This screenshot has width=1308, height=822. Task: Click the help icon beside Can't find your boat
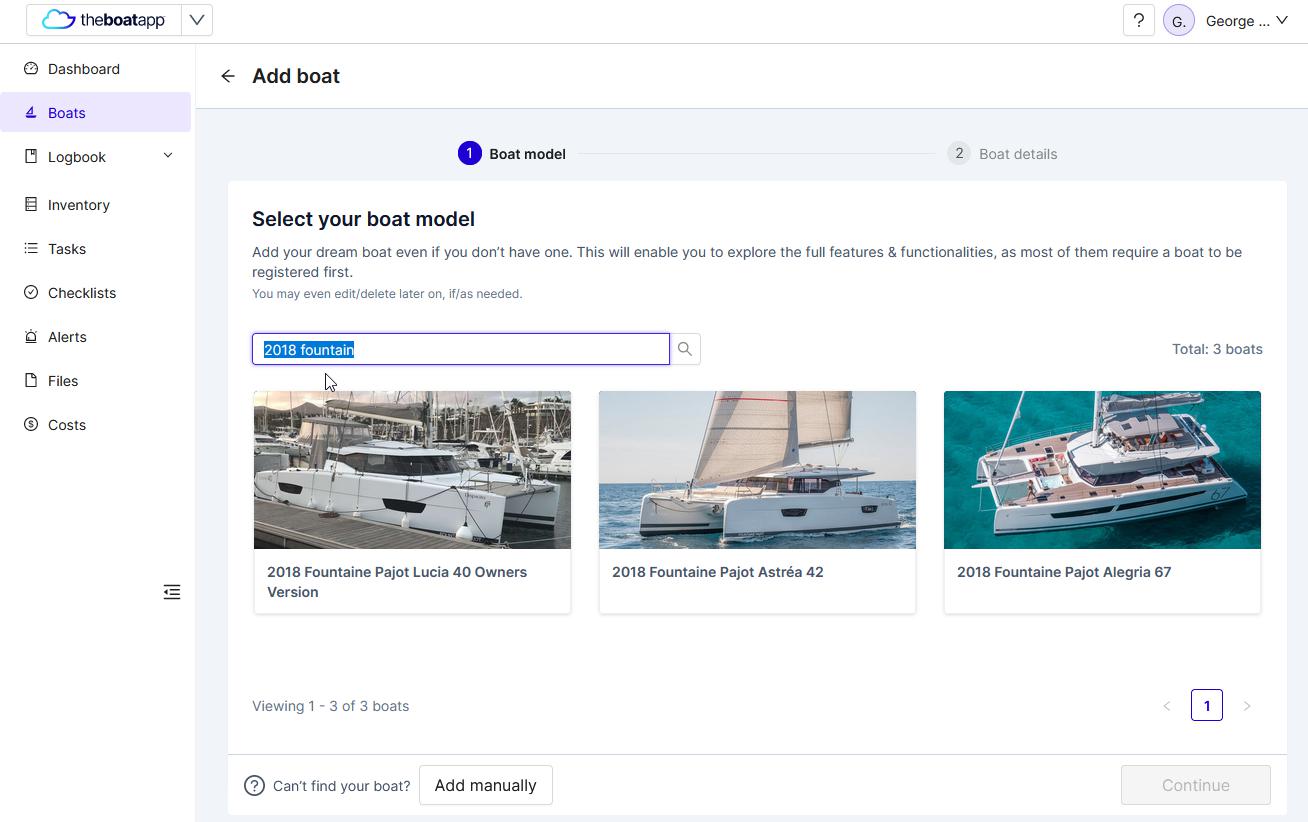click(x=254, y=786)
